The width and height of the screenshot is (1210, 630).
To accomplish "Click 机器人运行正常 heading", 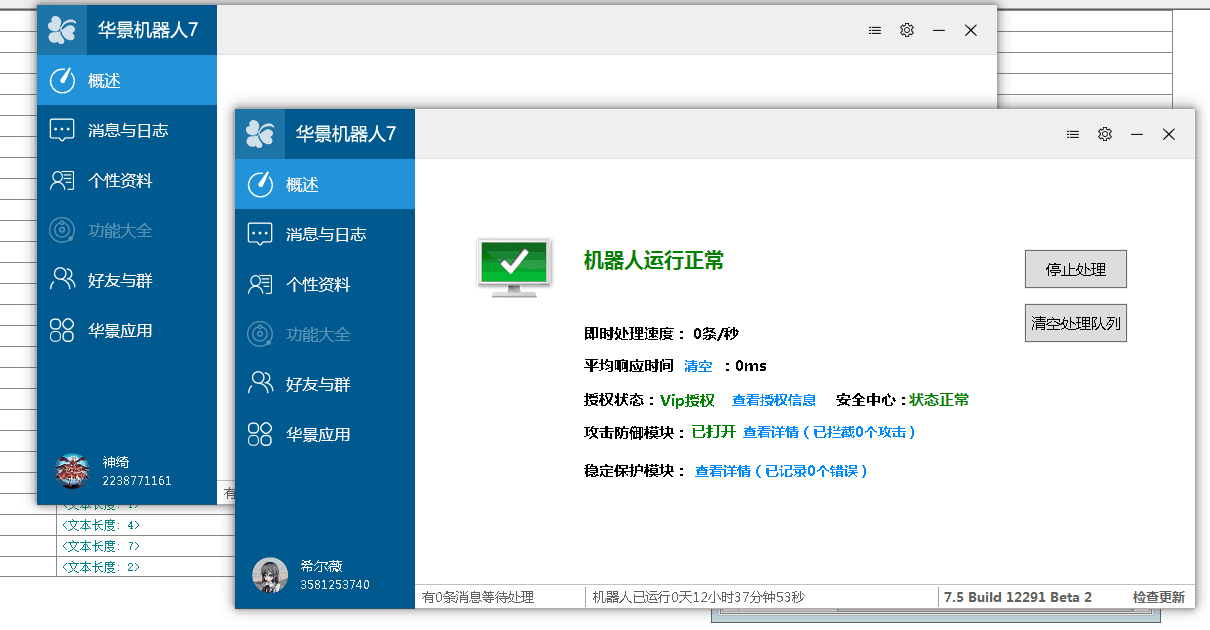I will point(654,261).
